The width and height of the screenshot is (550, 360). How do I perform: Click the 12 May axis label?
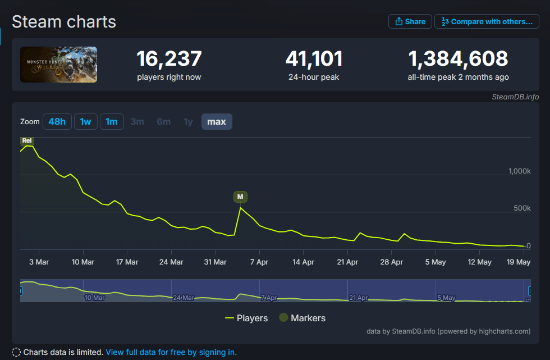tap(479, 262)
